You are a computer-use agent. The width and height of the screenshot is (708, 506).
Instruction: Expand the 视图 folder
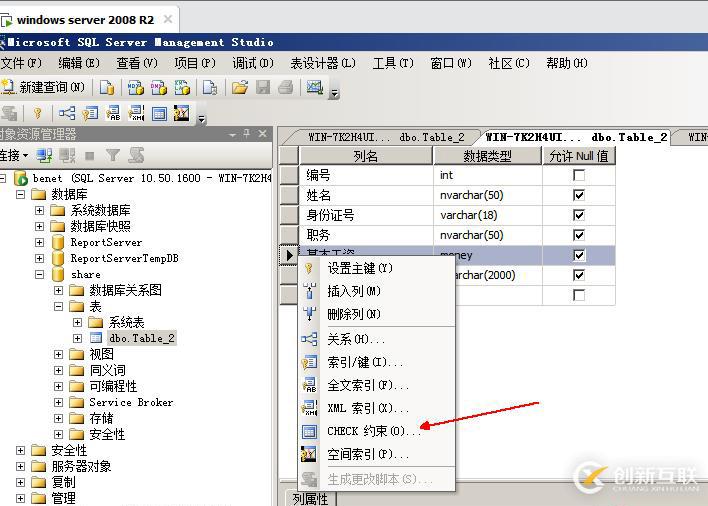[58, 354]
